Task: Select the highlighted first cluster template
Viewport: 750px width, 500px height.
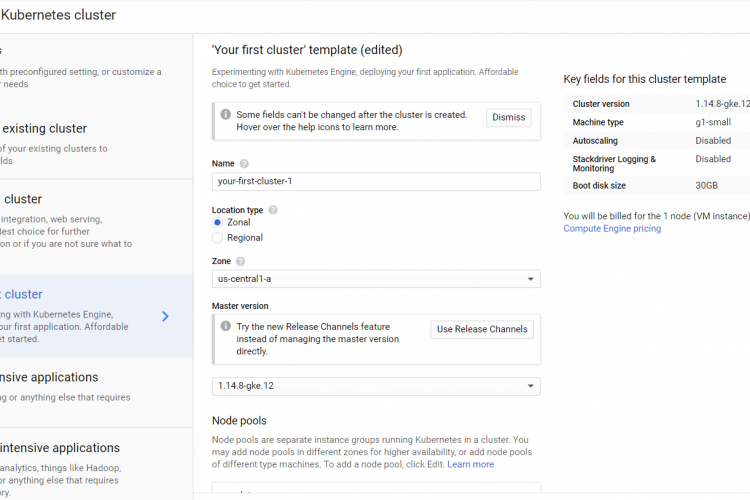Action: [96, 316]
